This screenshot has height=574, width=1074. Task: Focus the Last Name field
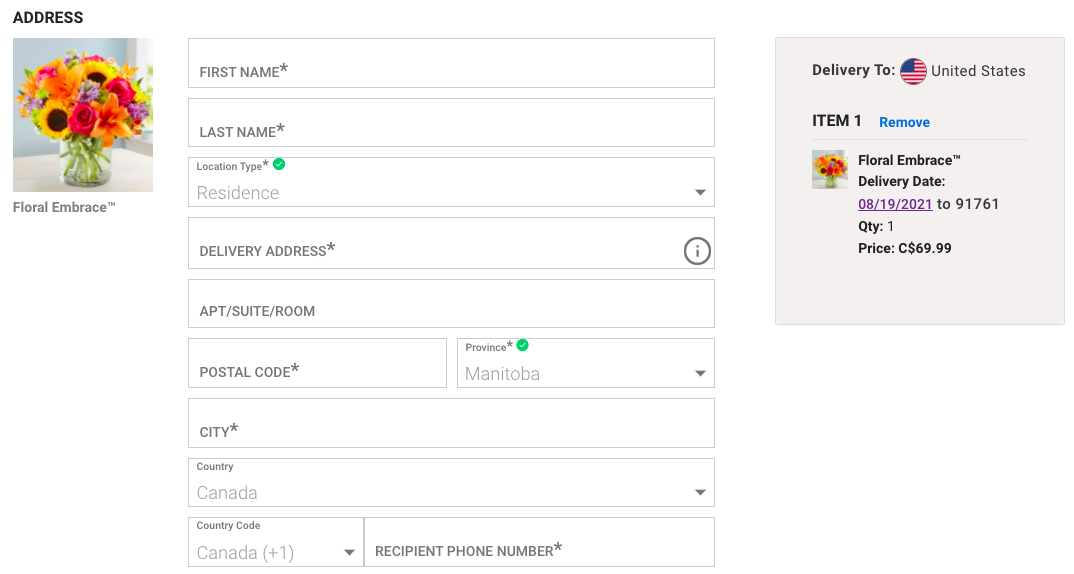451,123
